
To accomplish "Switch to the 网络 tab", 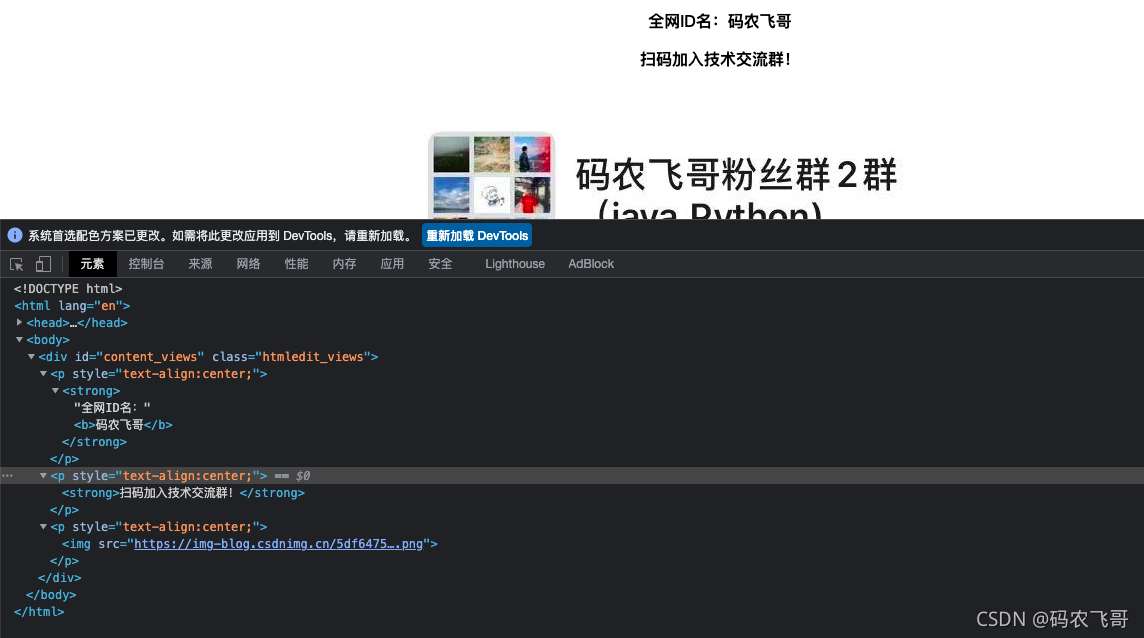I will [x=248, y=264].
